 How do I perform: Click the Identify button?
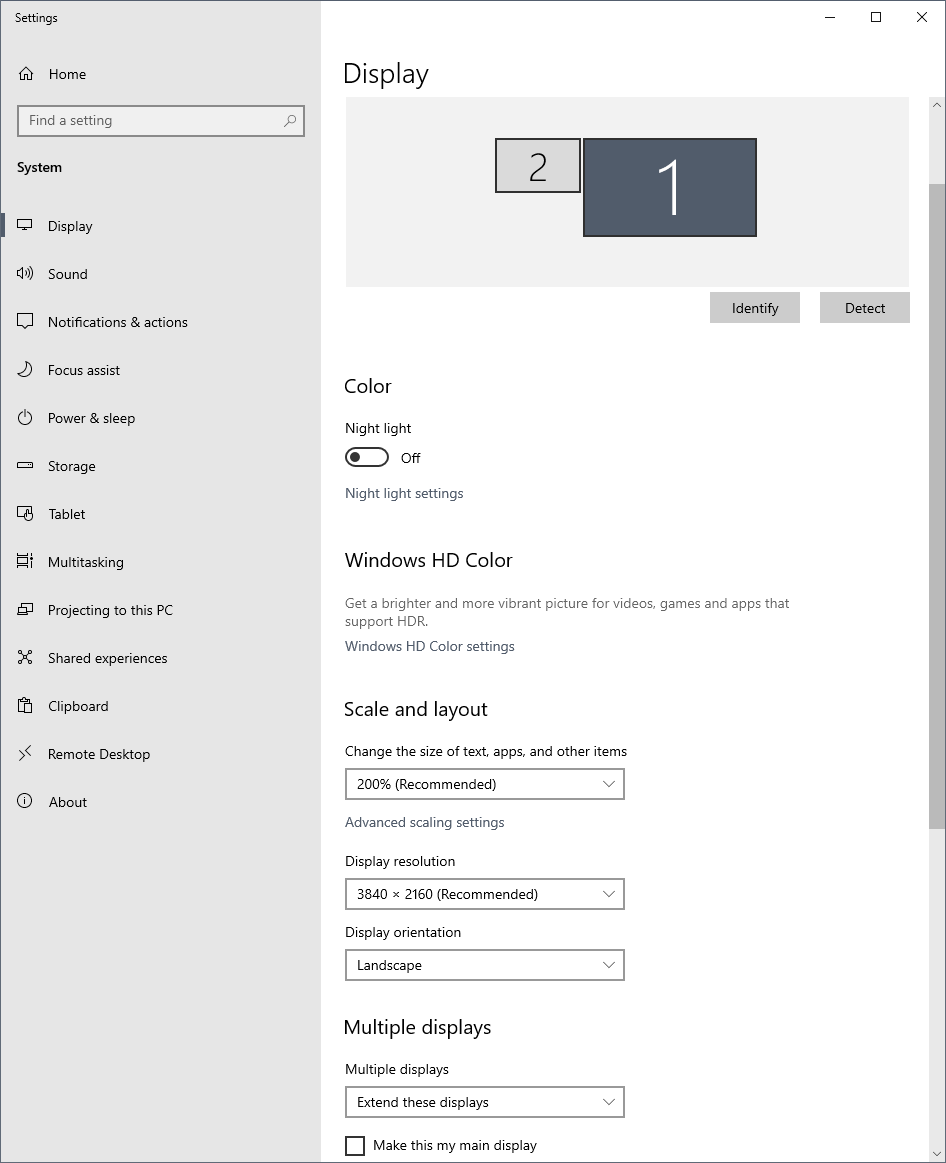(755, 308)
